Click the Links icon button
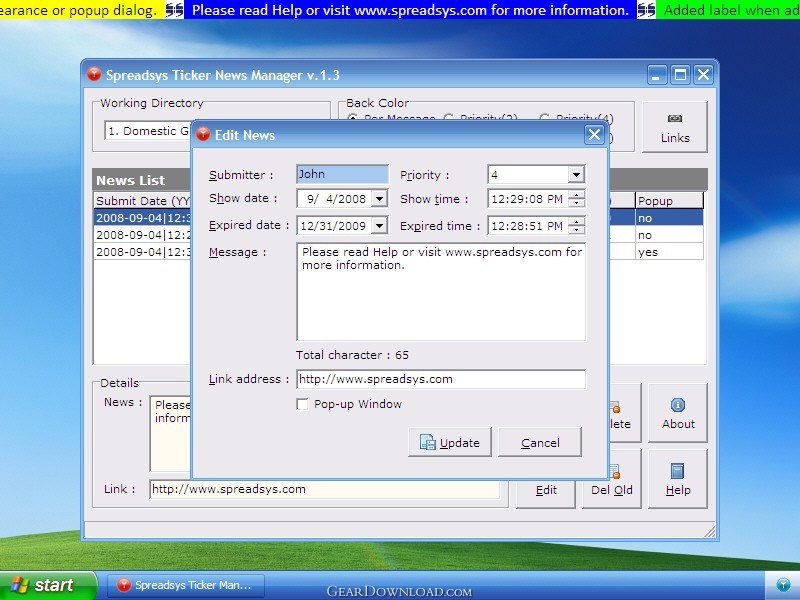Viewport: 800px width, 600px height. [x=674, y=127]
